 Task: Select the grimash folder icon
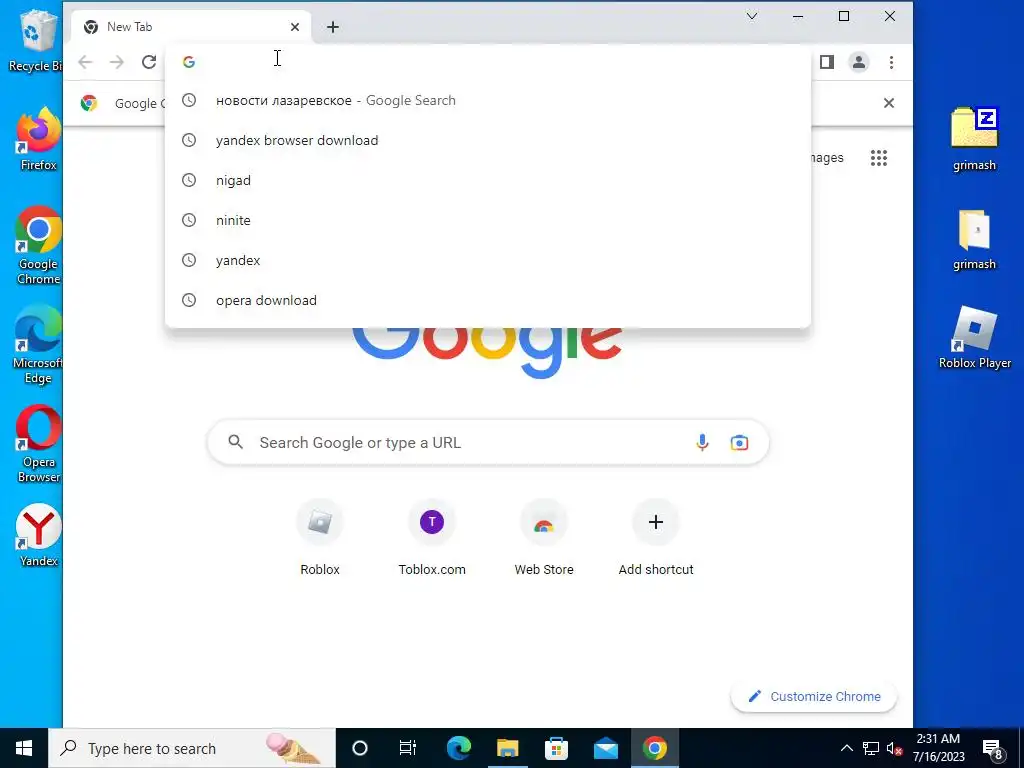tap(974, 240)
